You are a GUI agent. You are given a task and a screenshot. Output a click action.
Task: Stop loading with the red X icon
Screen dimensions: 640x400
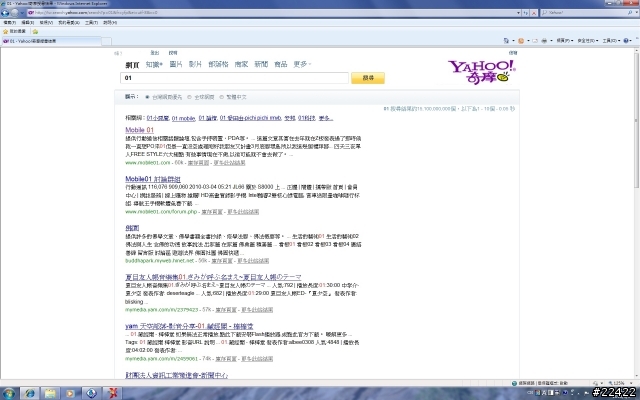pyautogui.click(x=533, y=13)
